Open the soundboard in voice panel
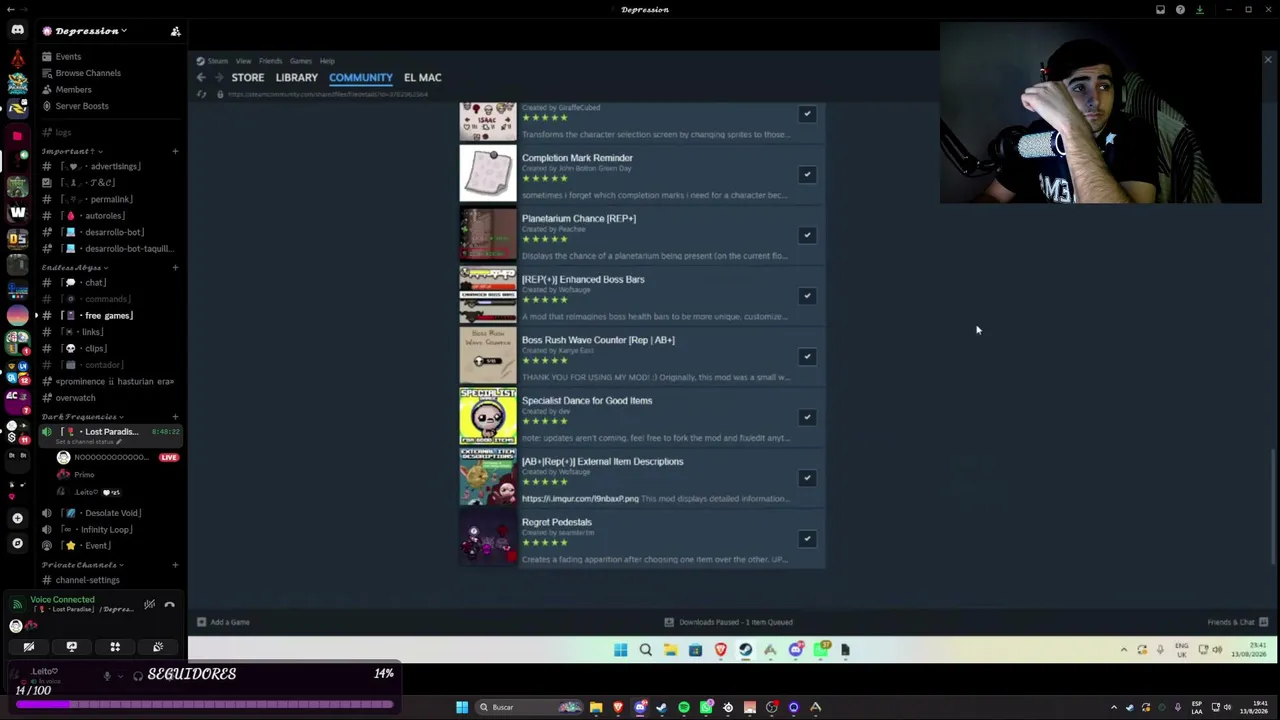 coord(158,647)
